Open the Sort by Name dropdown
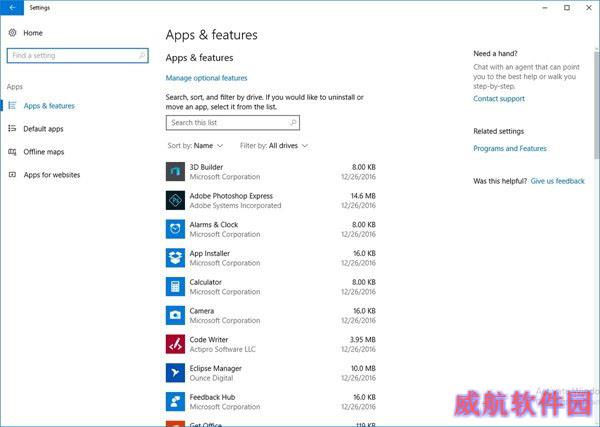600x427 pixels. (x=195, y=145)
